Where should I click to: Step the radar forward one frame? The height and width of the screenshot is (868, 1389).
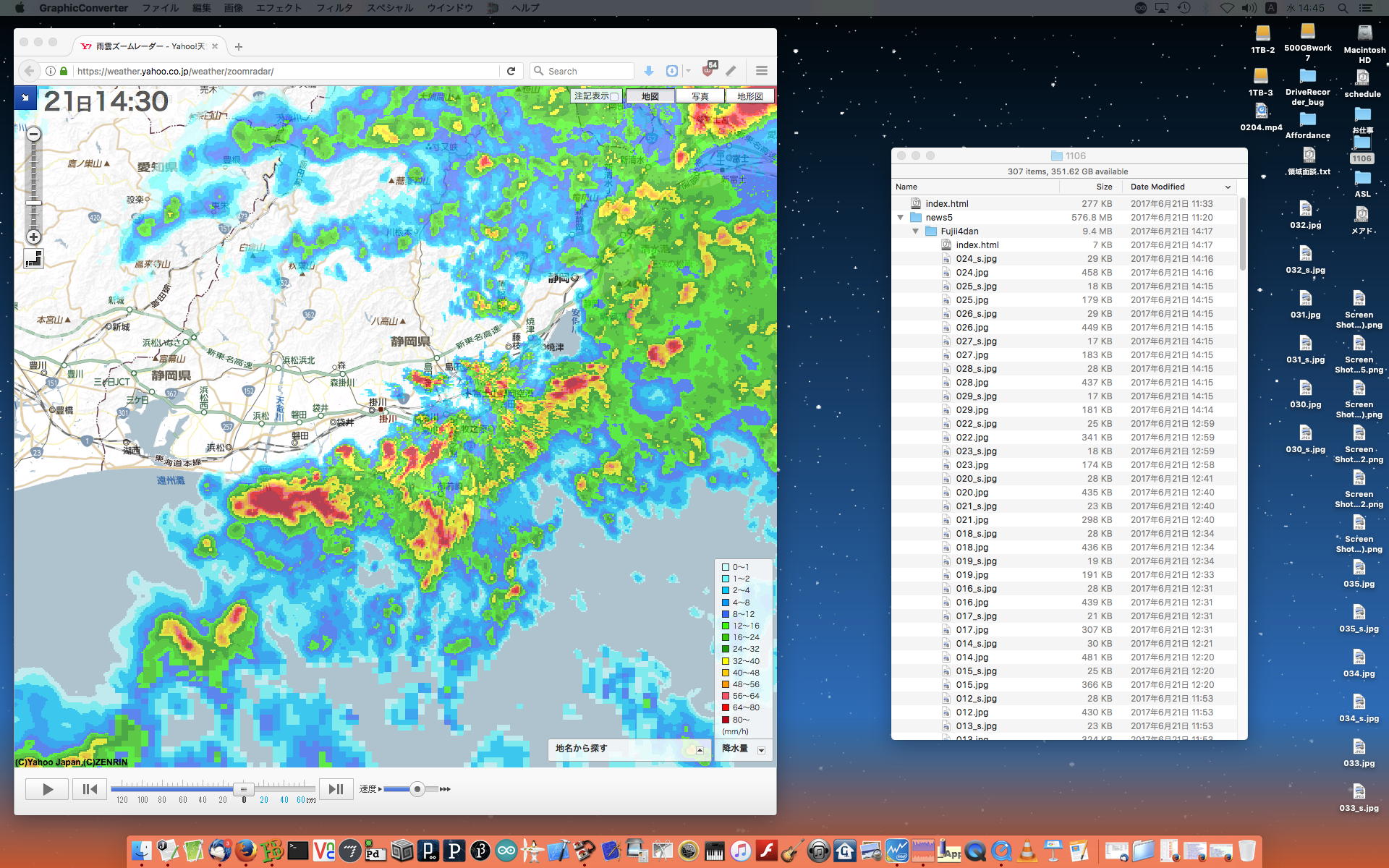tap(336, 789)
